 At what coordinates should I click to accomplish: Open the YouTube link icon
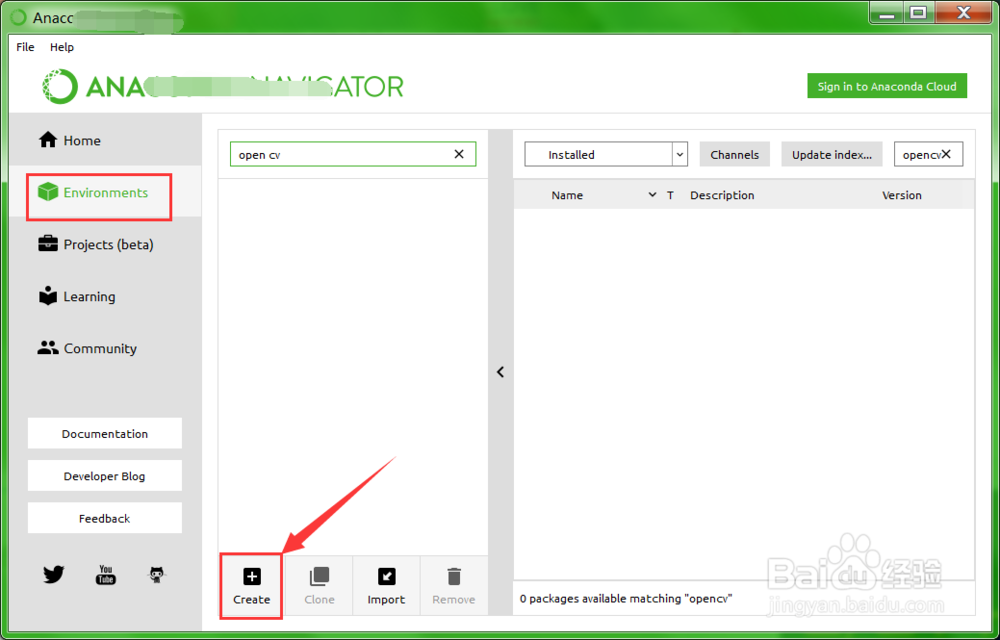[x=106, y=575]
